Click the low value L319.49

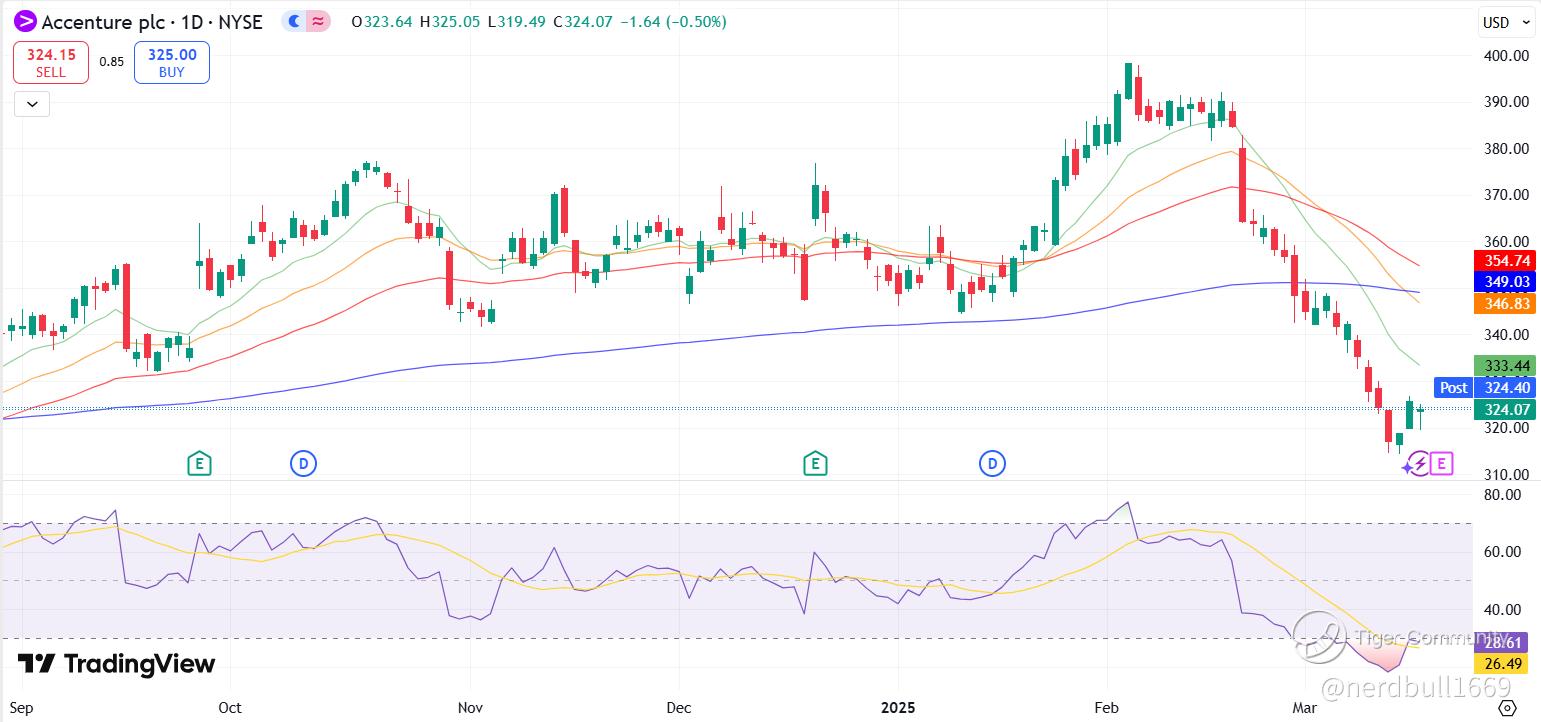pyautogui.click(x=515, y=21)
